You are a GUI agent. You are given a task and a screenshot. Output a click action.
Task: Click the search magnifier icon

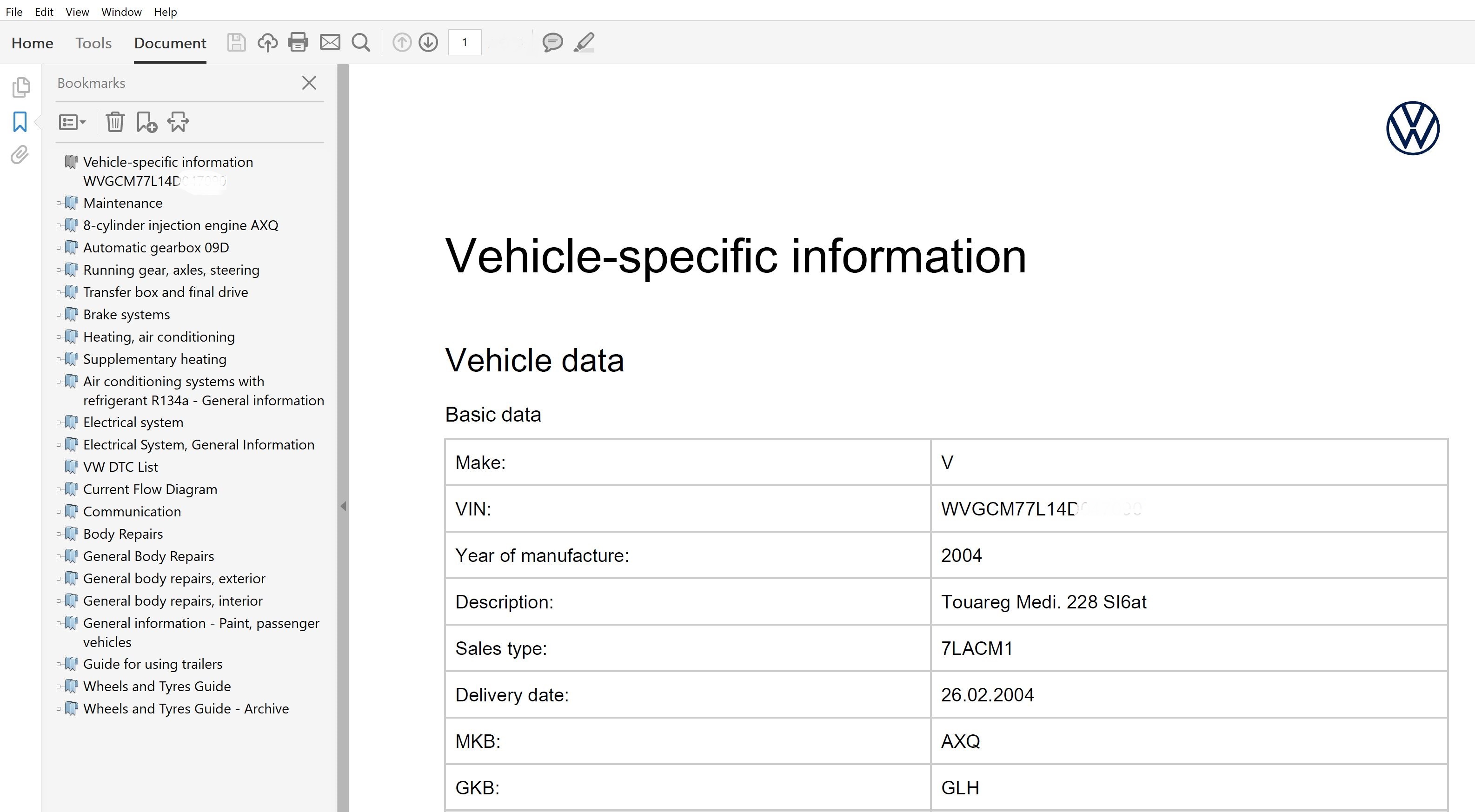(x=361, y=42)
